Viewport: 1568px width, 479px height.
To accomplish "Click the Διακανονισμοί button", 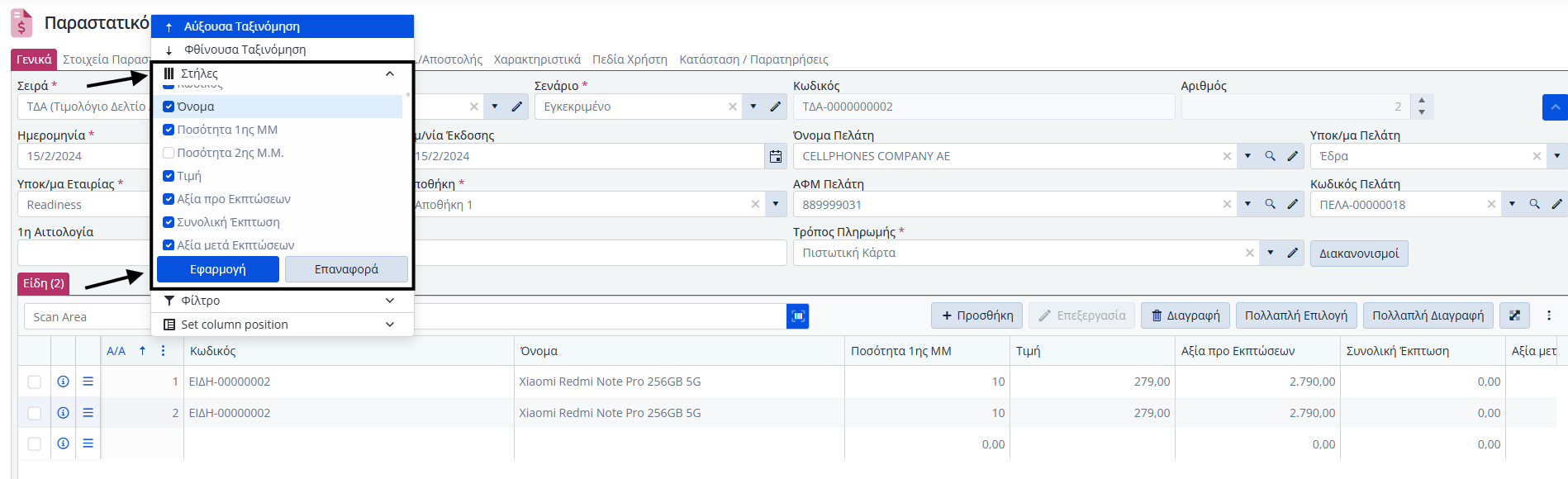I will click(x=1359, y=254).
